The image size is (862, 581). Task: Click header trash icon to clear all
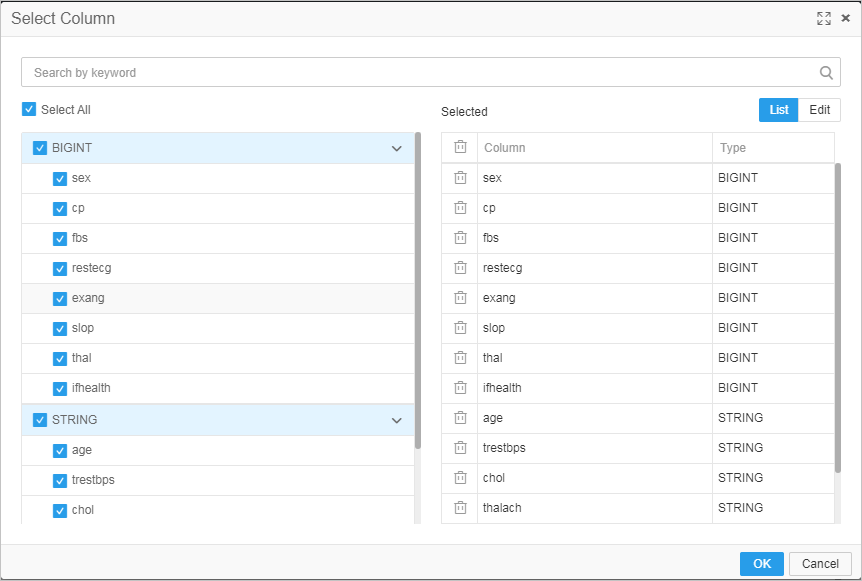460,147
